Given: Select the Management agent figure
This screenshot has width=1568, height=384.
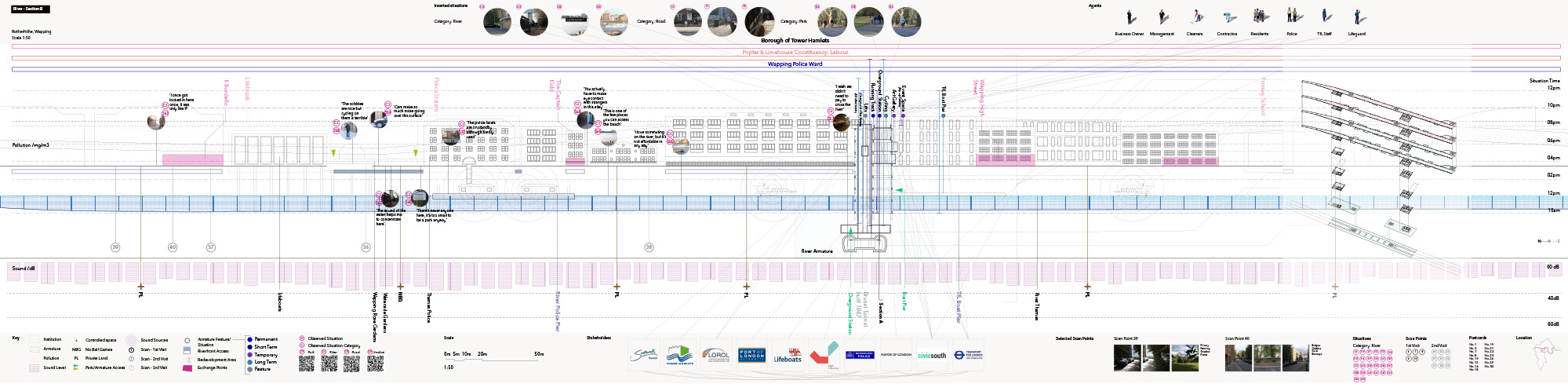Looking at the screenshot, I should coord(1162,18).
